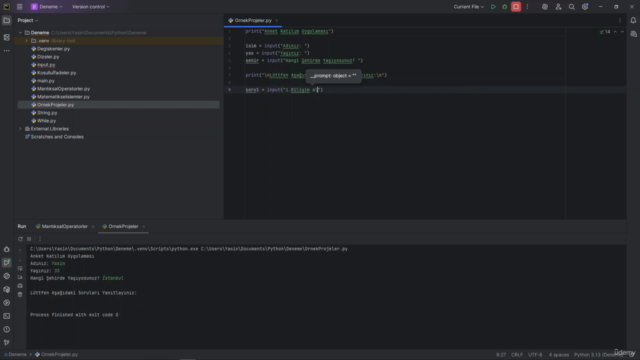Click Deneme breadcrumb in status bar
Screen dimensions: 640x360
[16, 355]
